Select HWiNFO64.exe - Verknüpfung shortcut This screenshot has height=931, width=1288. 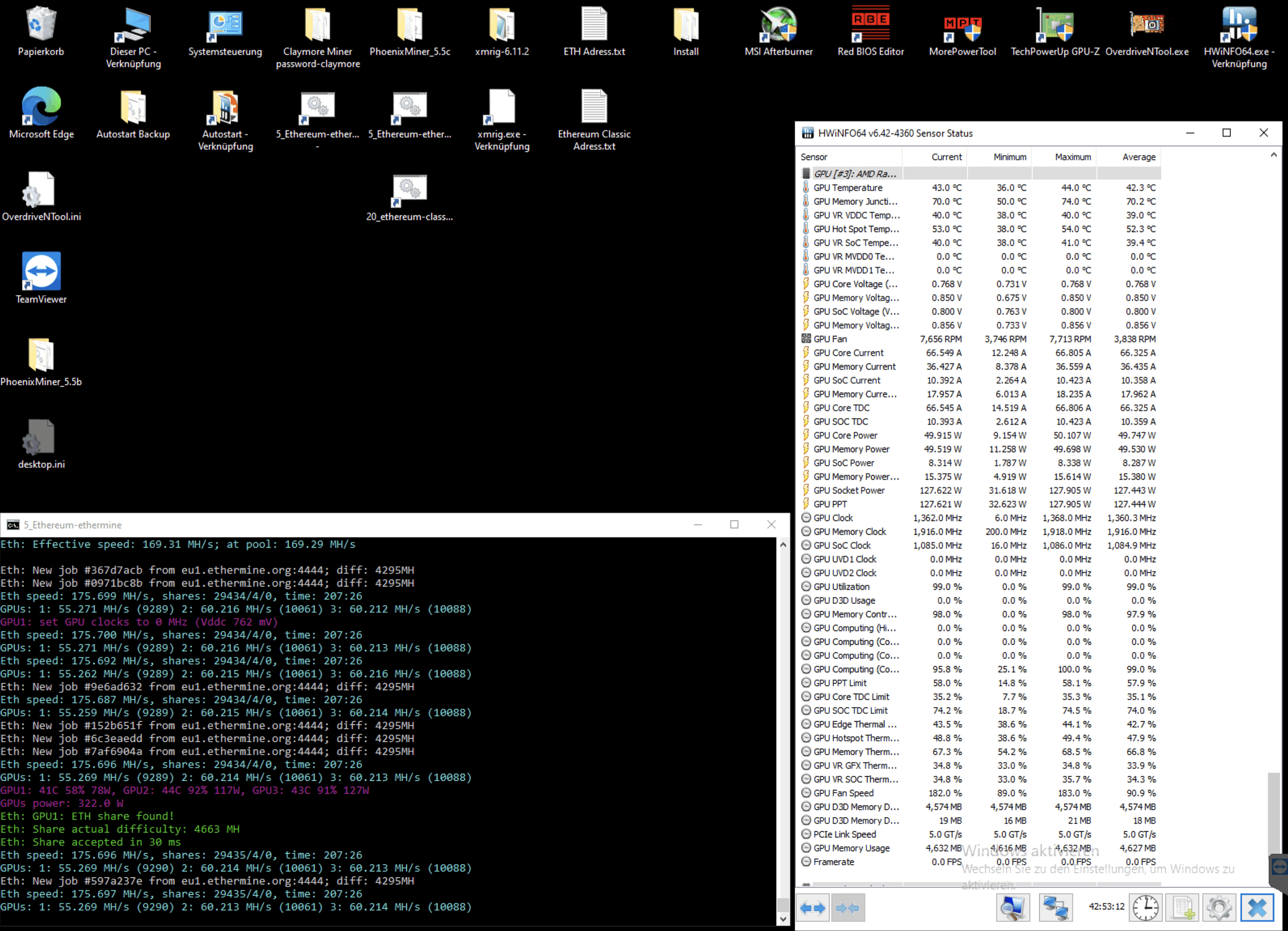point(1239,38)
